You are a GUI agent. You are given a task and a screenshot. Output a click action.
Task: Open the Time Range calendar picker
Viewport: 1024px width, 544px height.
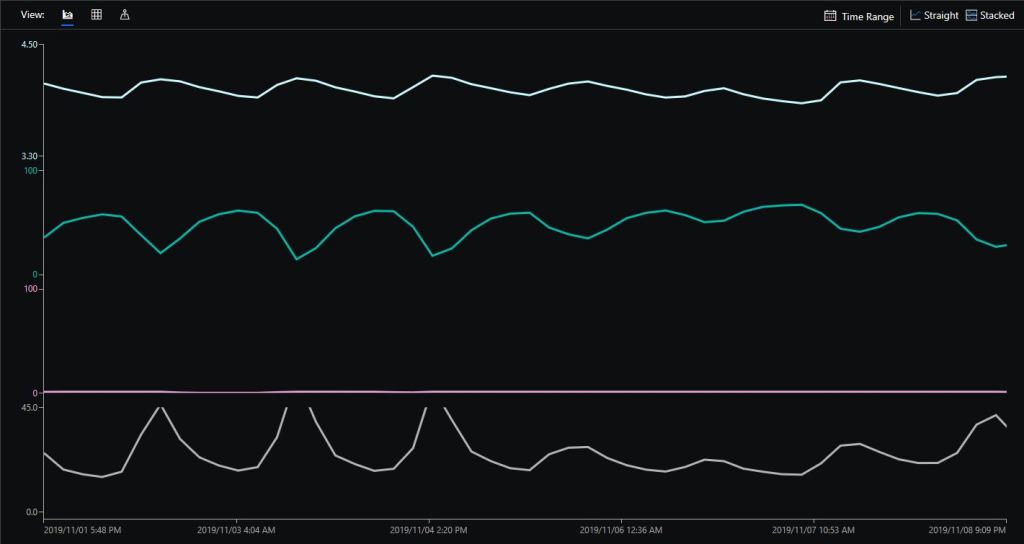858,16
